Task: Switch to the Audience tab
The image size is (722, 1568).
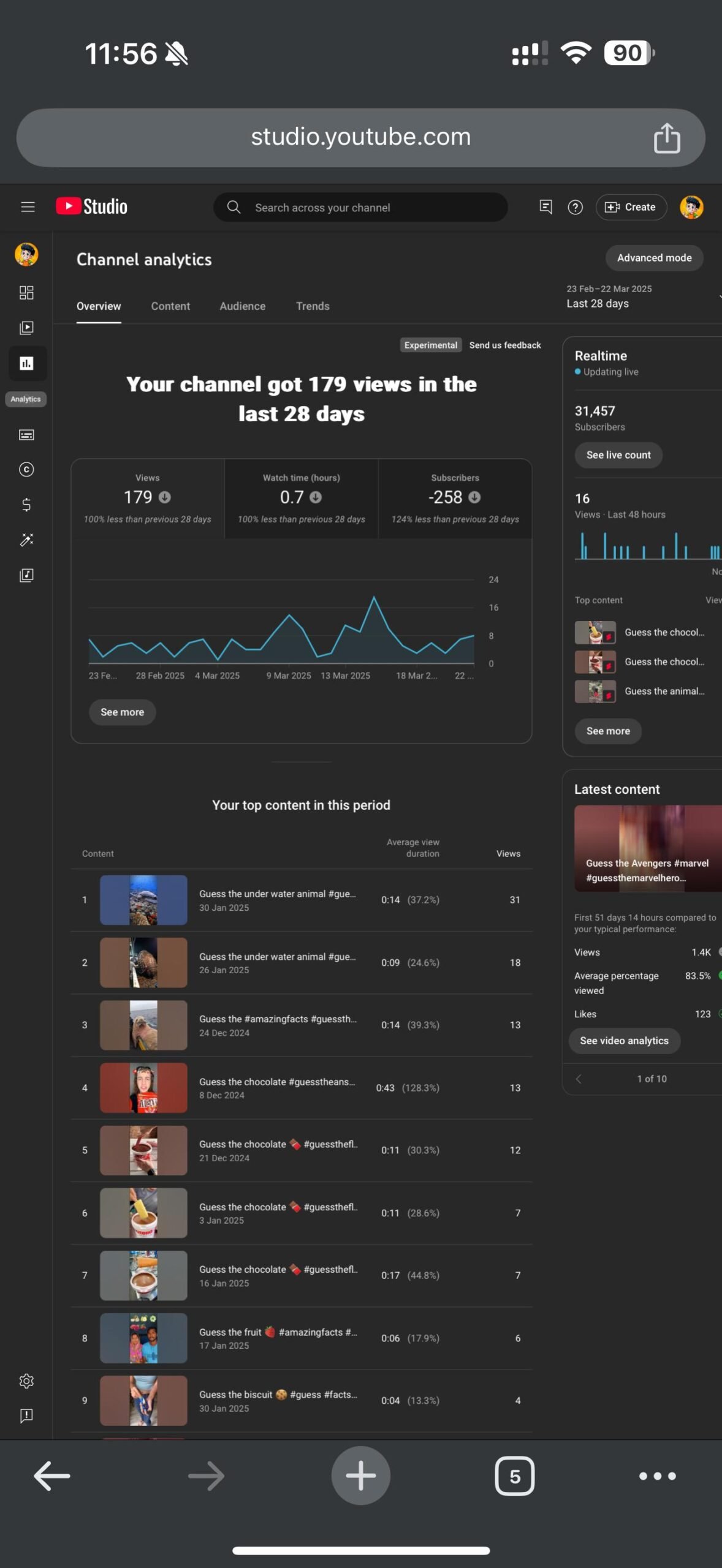Action: tap(243, 306)
